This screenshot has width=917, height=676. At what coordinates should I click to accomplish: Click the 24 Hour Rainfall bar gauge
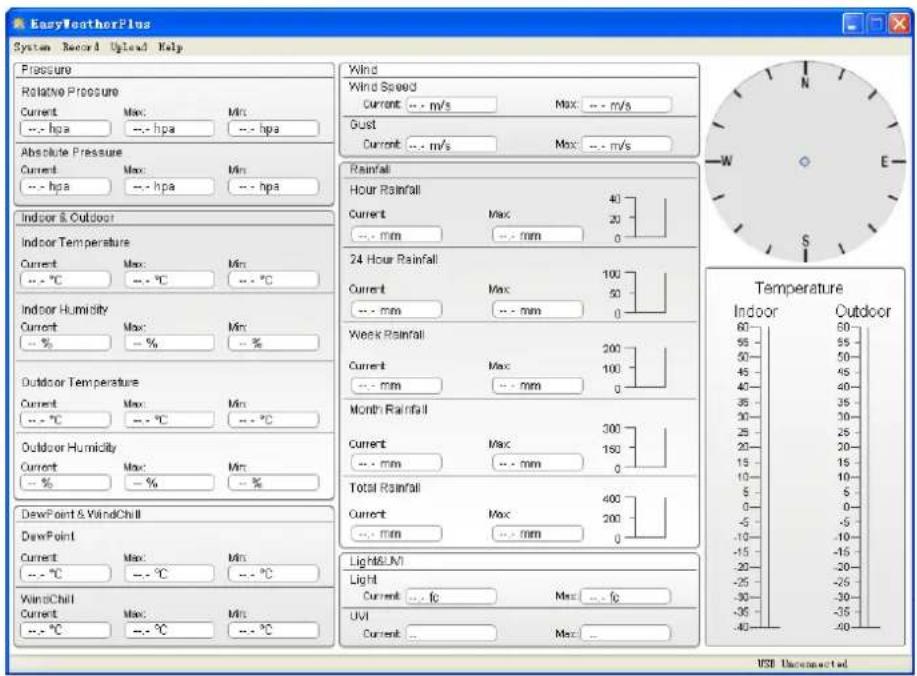point(636,294)
